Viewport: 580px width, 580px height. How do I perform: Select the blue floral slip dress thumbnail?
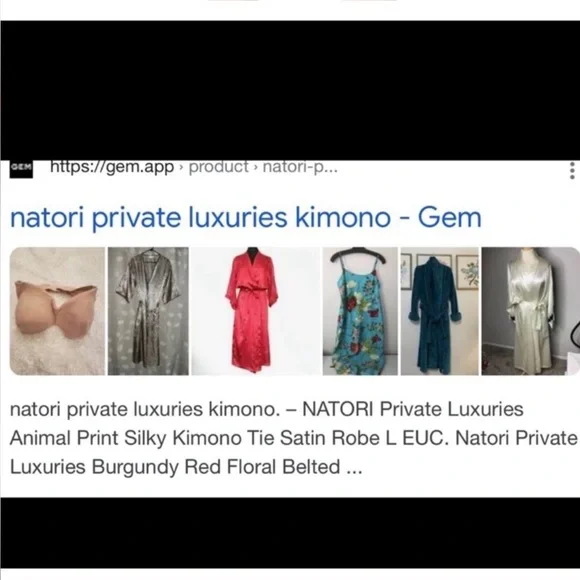tap(360, 311)
